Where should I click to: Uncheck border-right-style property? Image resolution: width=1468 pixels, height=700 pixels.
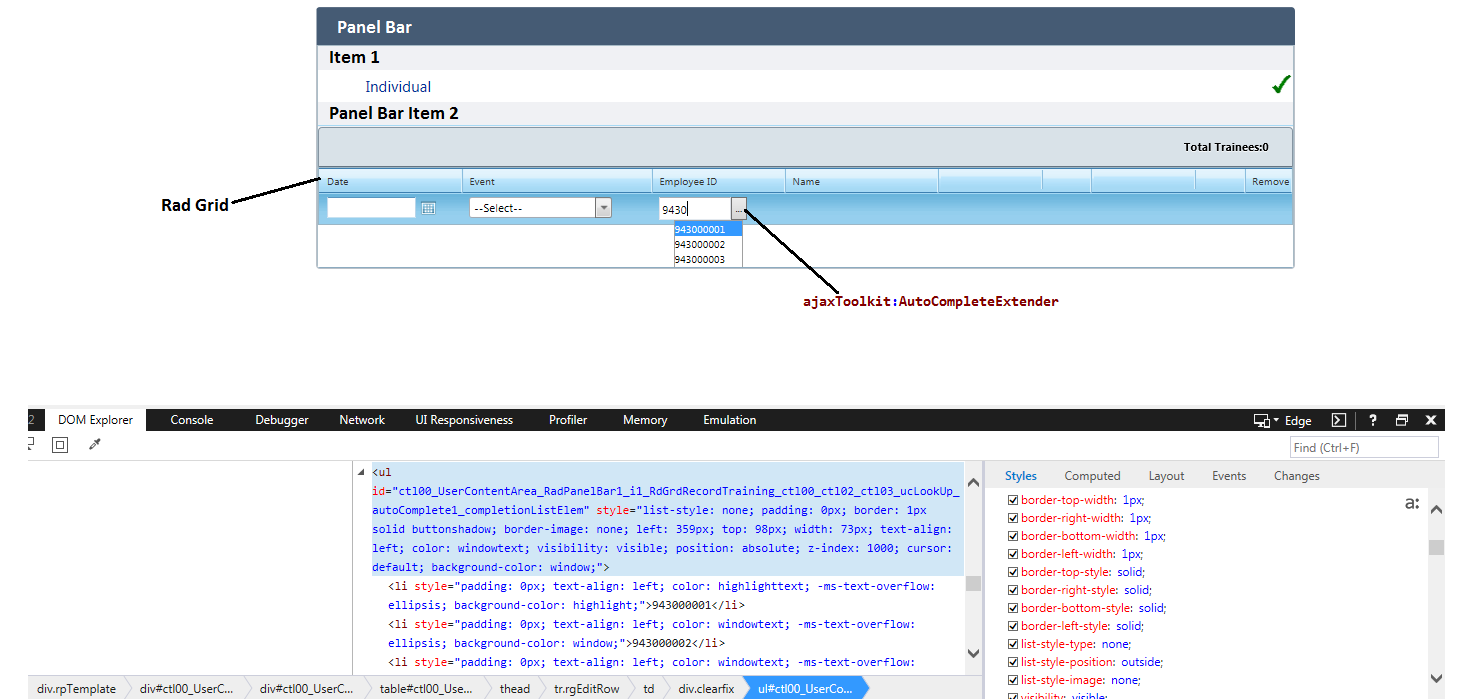[x=1013, y=590]
